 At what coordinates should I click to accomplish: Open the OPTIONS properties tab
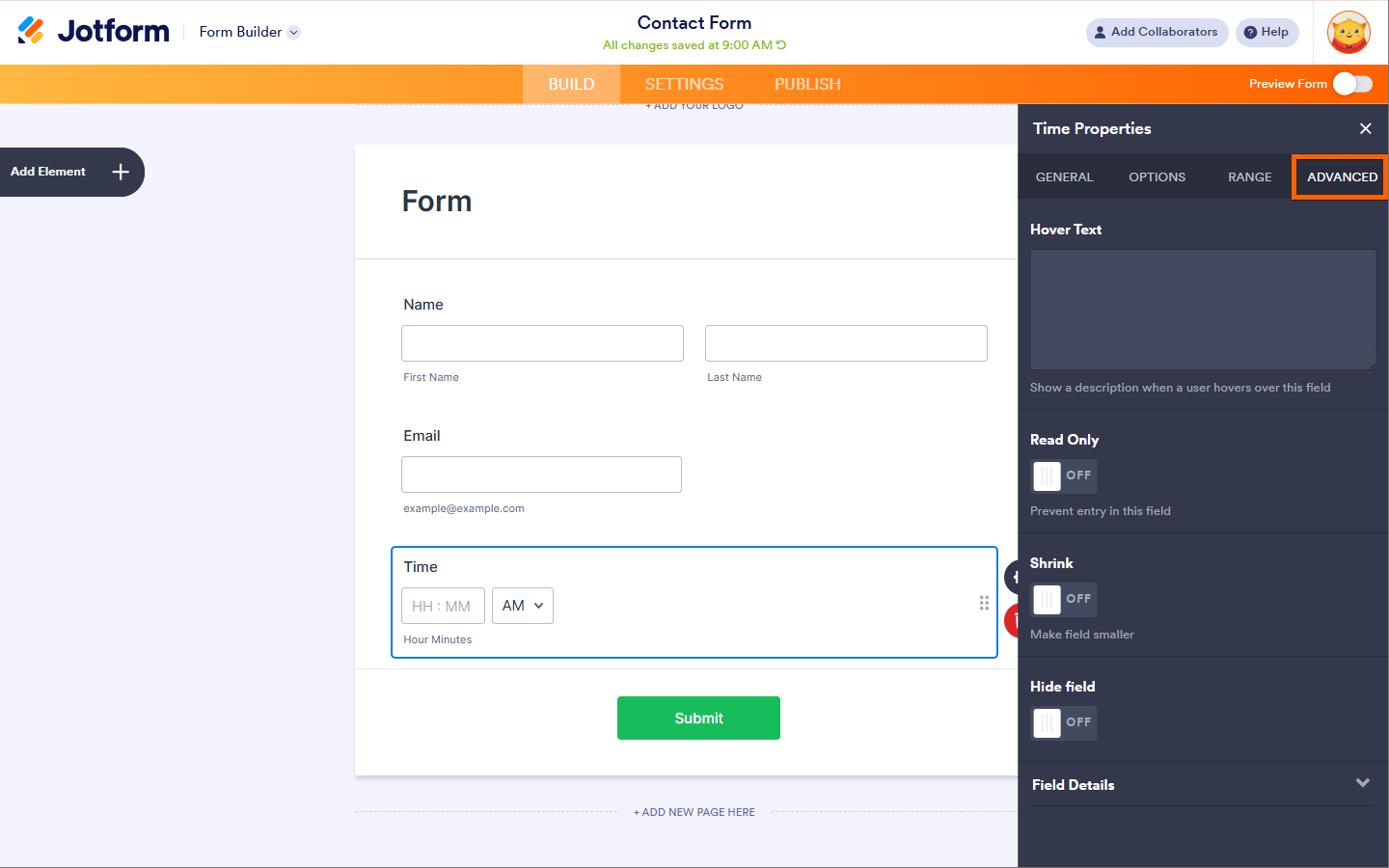click(1157, 176)
